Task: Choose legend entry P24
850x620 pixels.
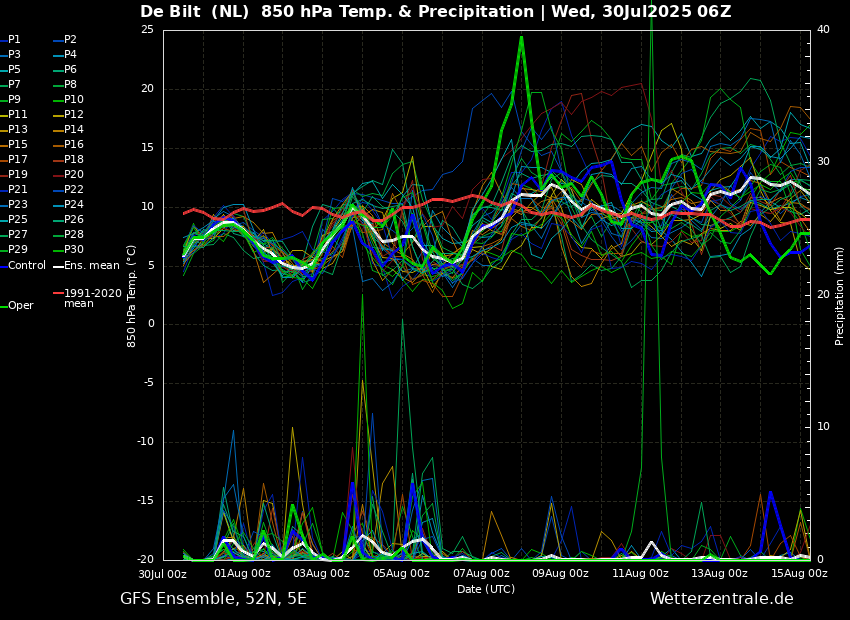Action: (74, 204)
